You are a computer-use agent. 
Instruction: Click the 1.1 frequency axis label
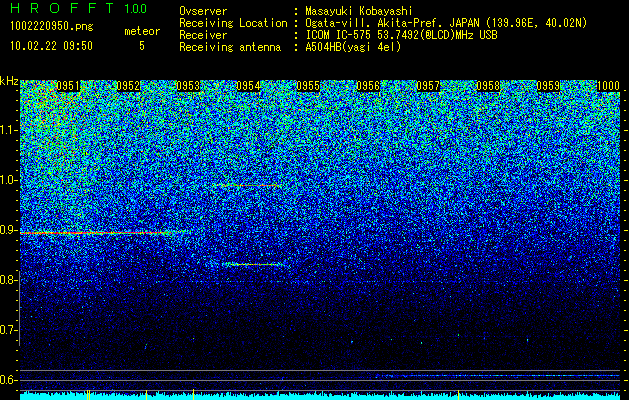(9, 130)
